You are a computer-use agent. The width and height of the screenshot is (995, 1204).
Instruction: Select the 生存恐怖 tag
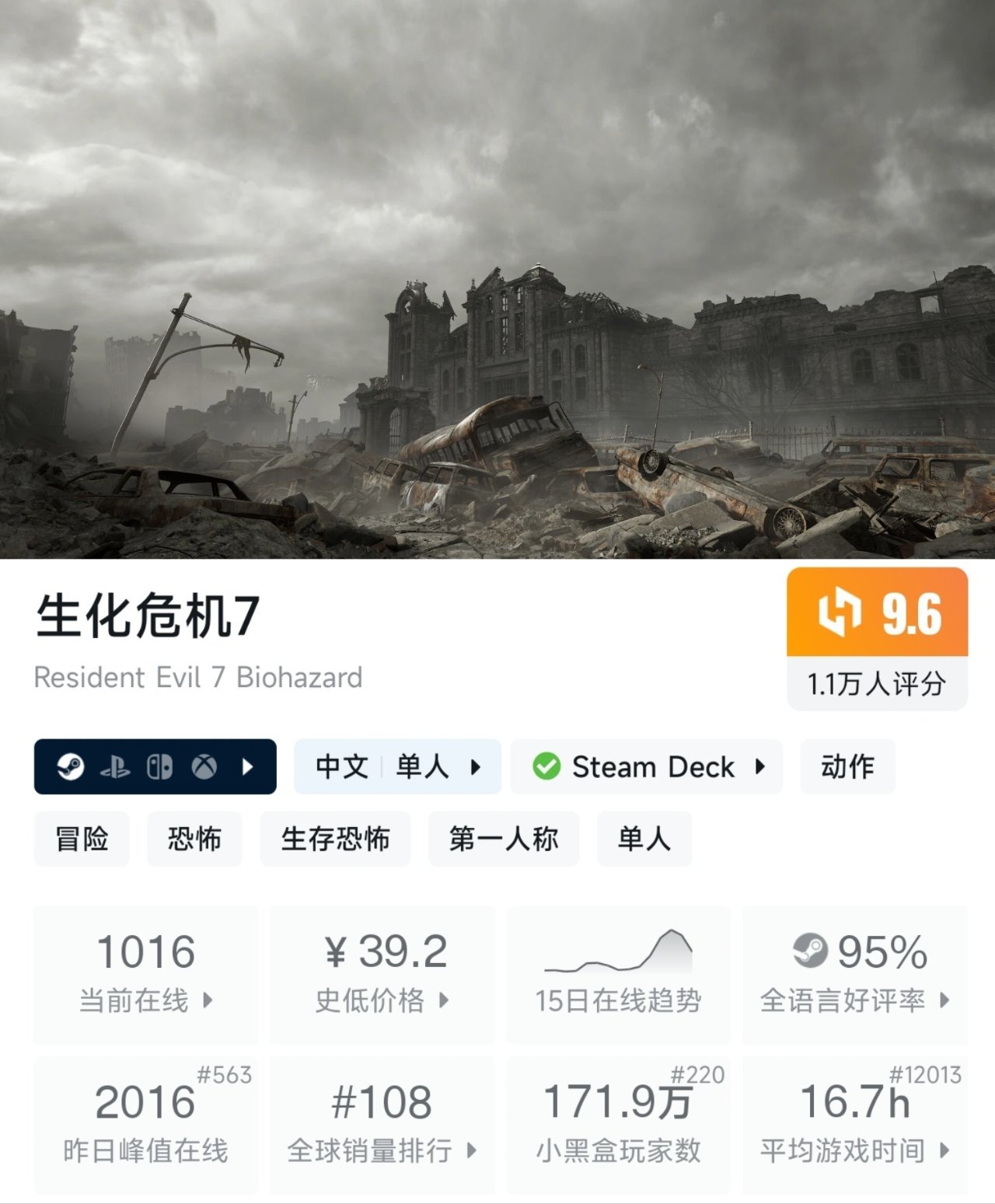click(x=335, y=839)
